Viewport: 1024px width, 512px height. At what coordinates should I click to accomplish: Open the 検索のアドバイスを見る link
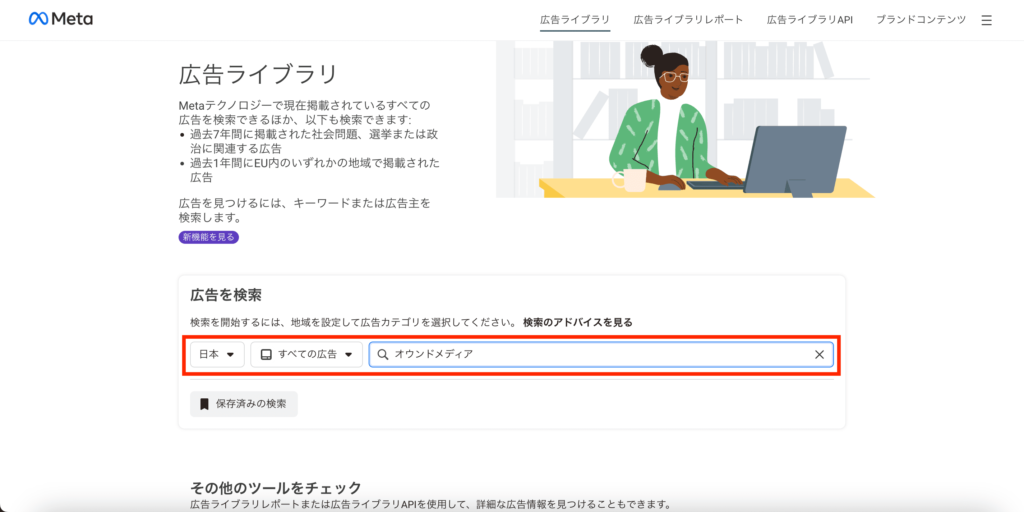click(577, 322)
